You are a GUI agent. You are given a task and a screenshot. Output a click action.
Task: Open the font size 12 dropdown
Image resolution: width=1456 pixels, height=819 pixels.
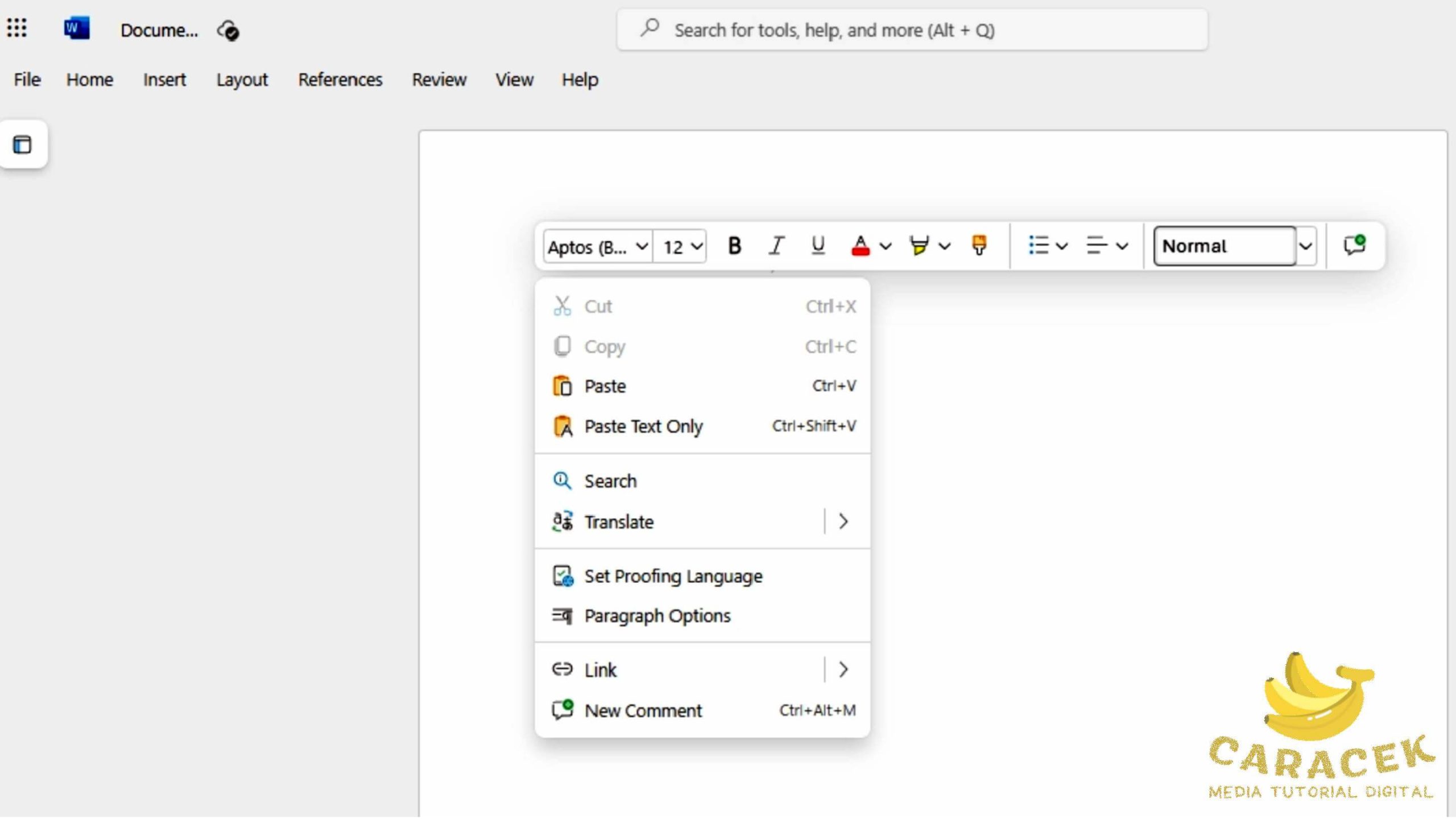click(681, 247)
